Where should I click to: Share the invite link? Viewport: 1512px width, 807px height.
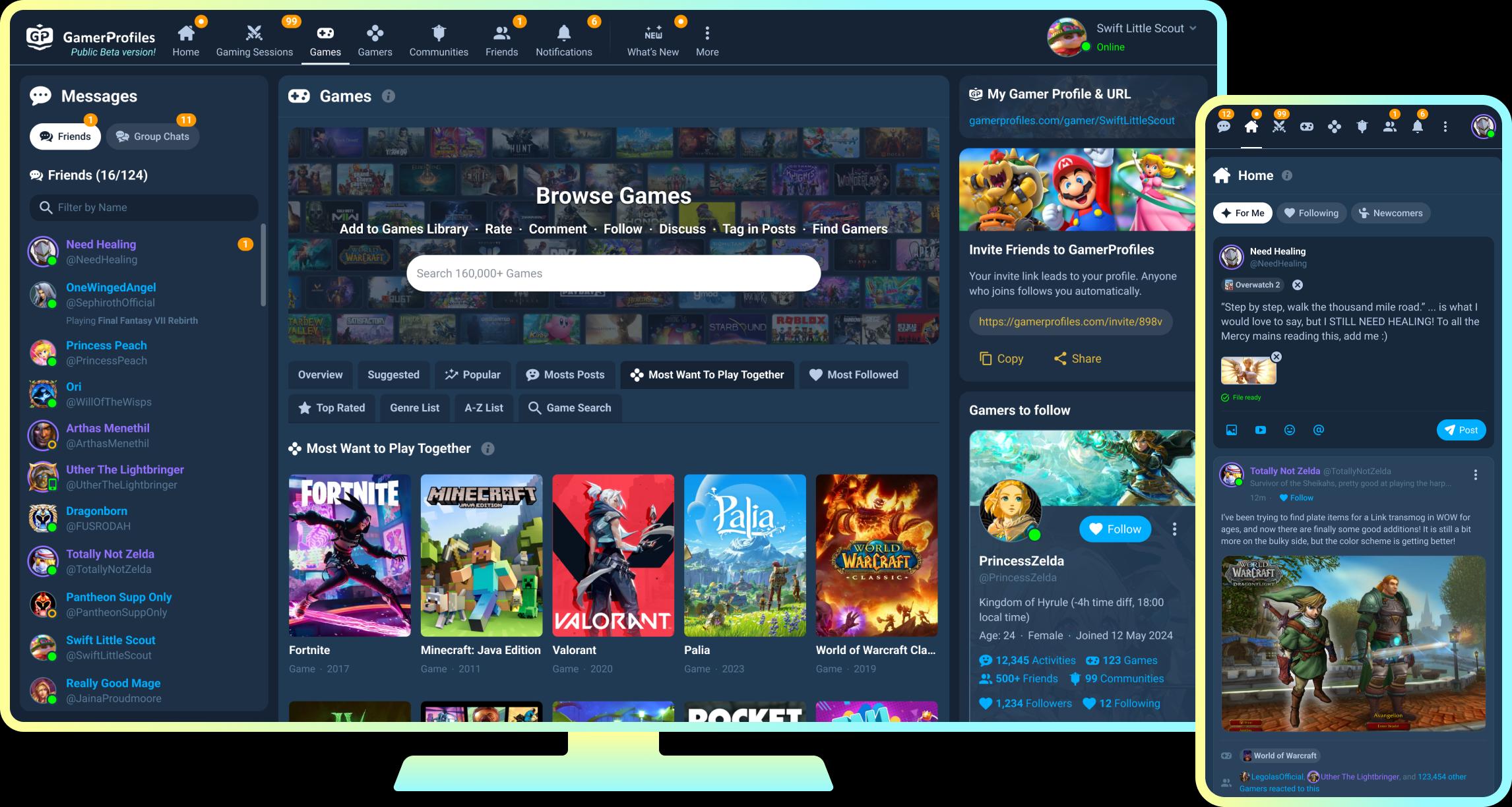pos(1077,359)
